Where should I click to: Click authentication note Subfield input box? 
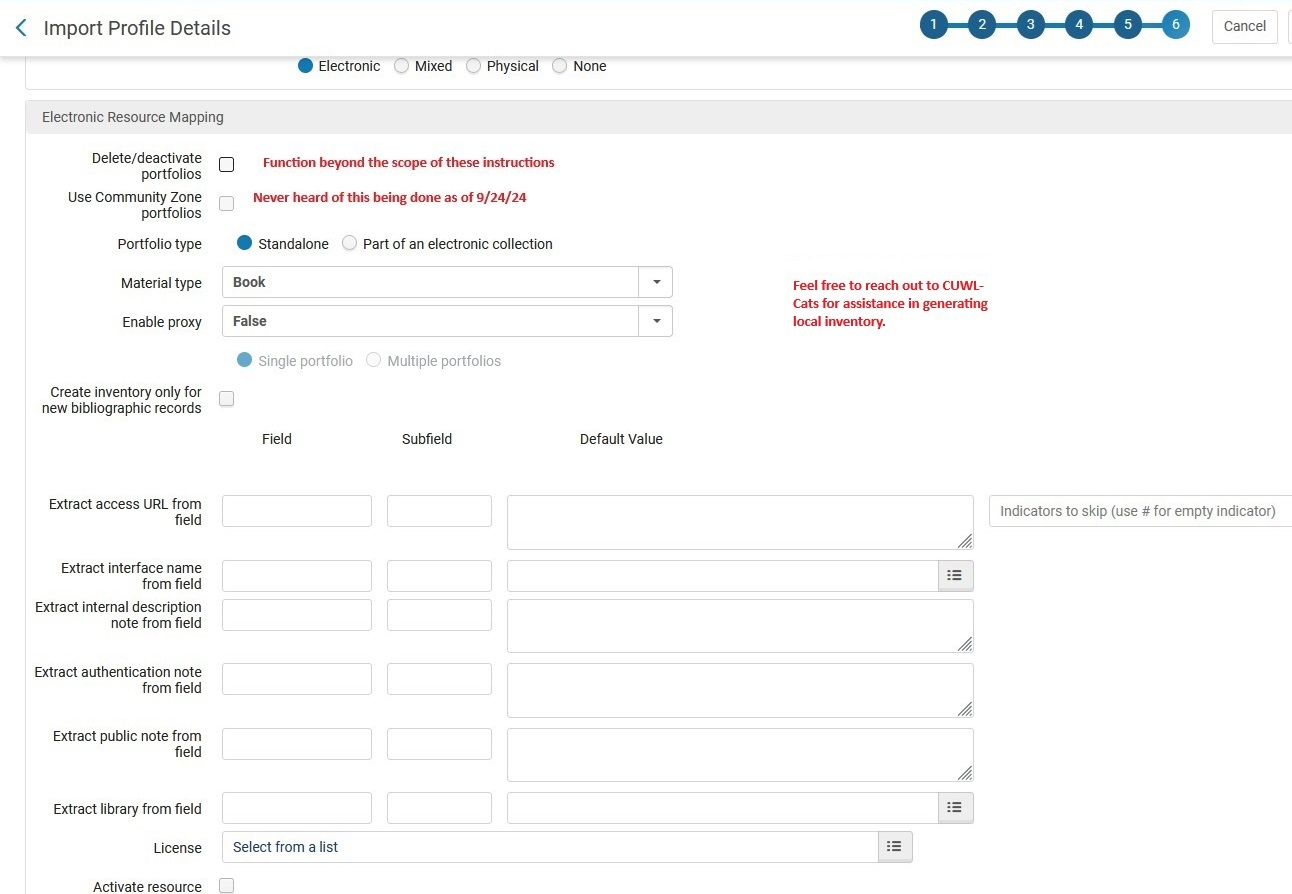pyautogui.click(x=439, y=679)
